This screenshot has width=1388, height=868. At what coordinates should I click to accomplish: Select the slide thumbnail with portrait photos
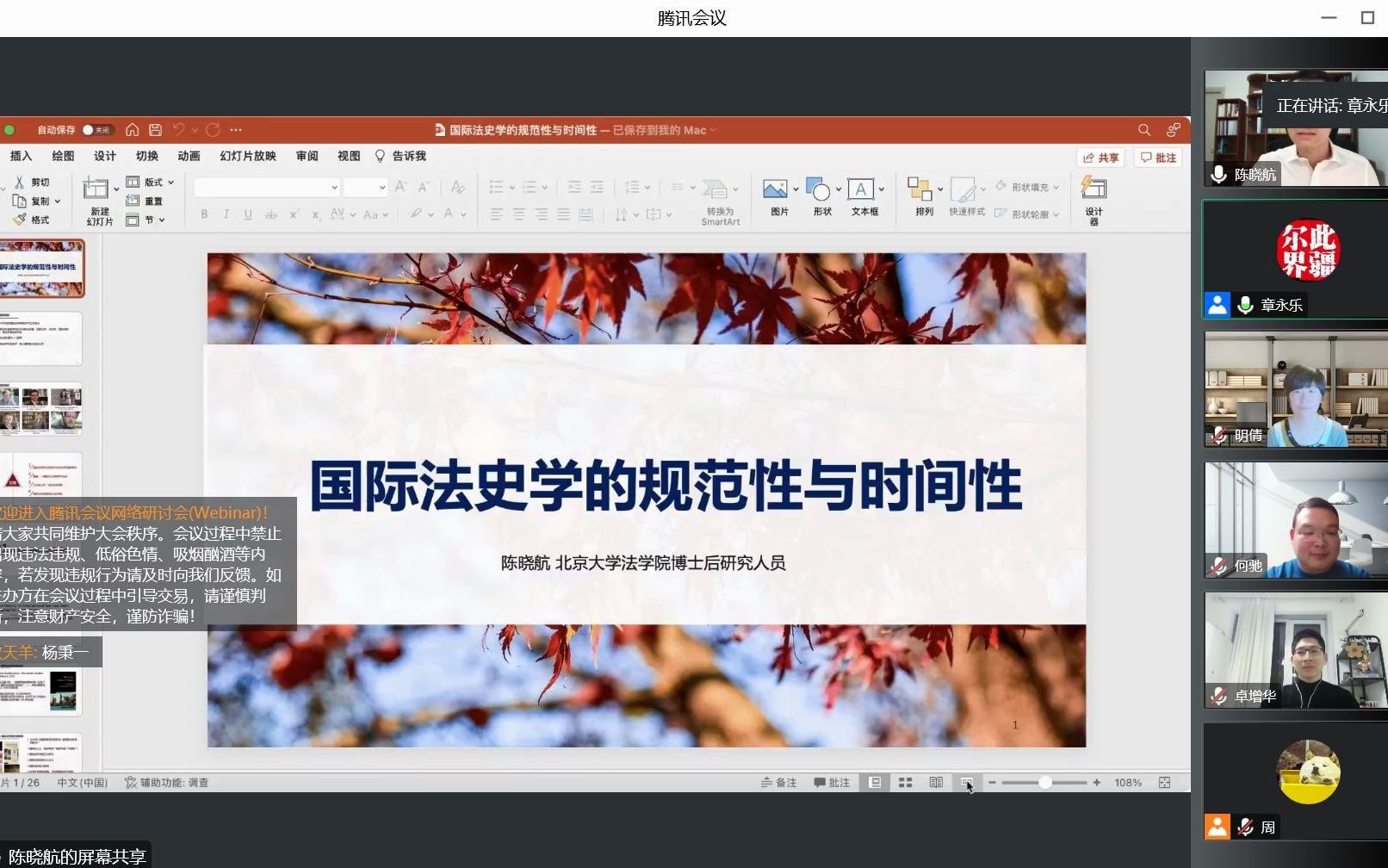point(41,410)
